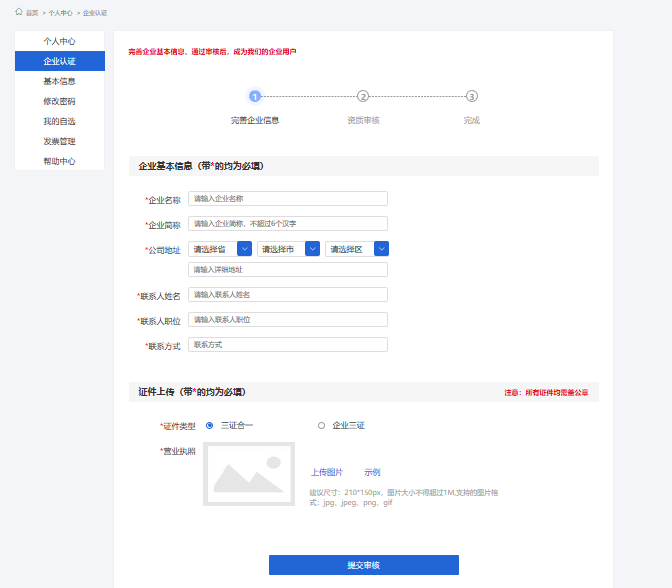Click step 3 circle for 完成
This screenshot has width=672, height=588.
[x=472, y=96]
